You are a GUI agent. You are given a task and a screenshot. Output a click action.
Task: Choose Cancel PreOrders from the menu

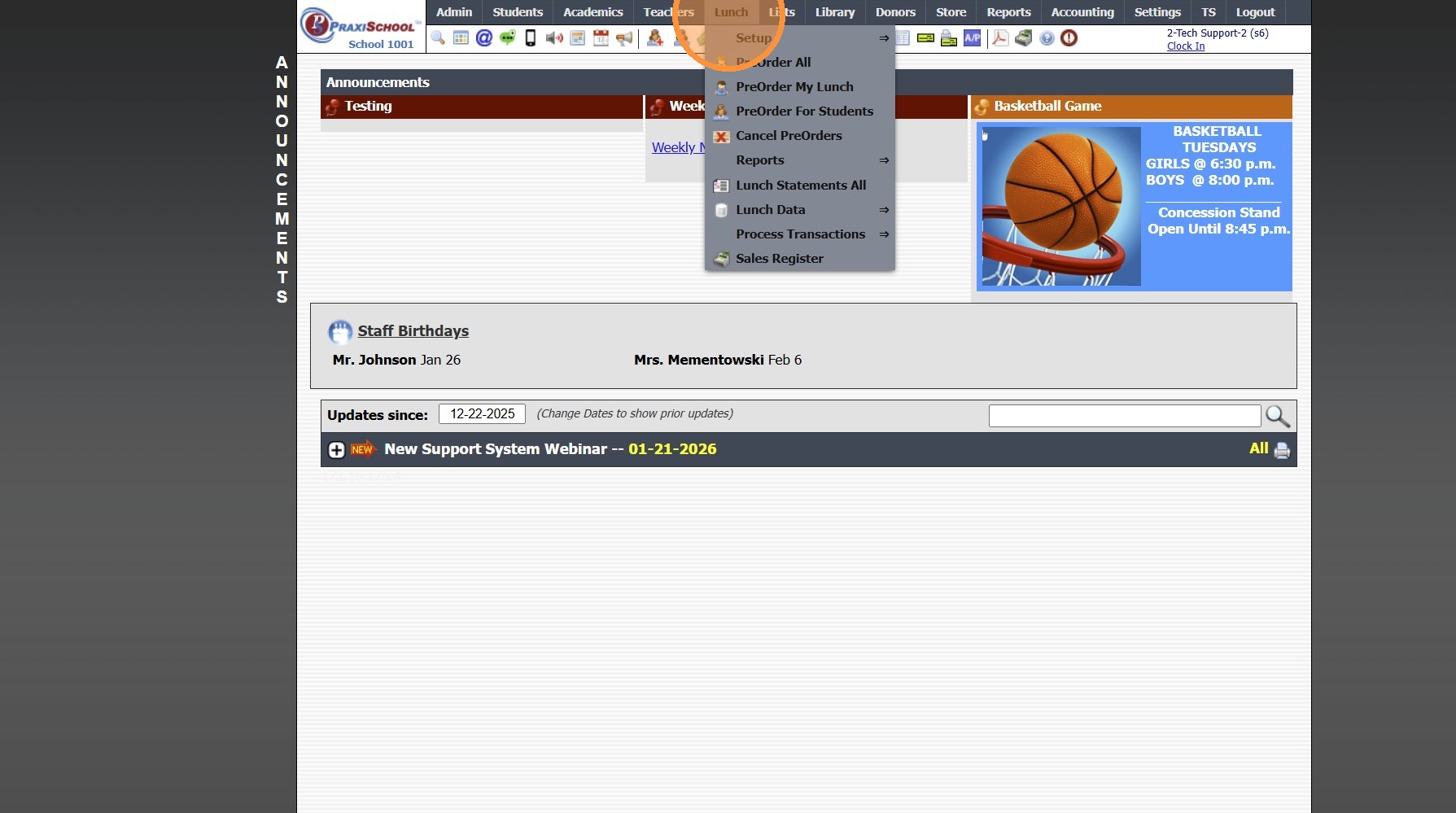(x=800, y=135)
